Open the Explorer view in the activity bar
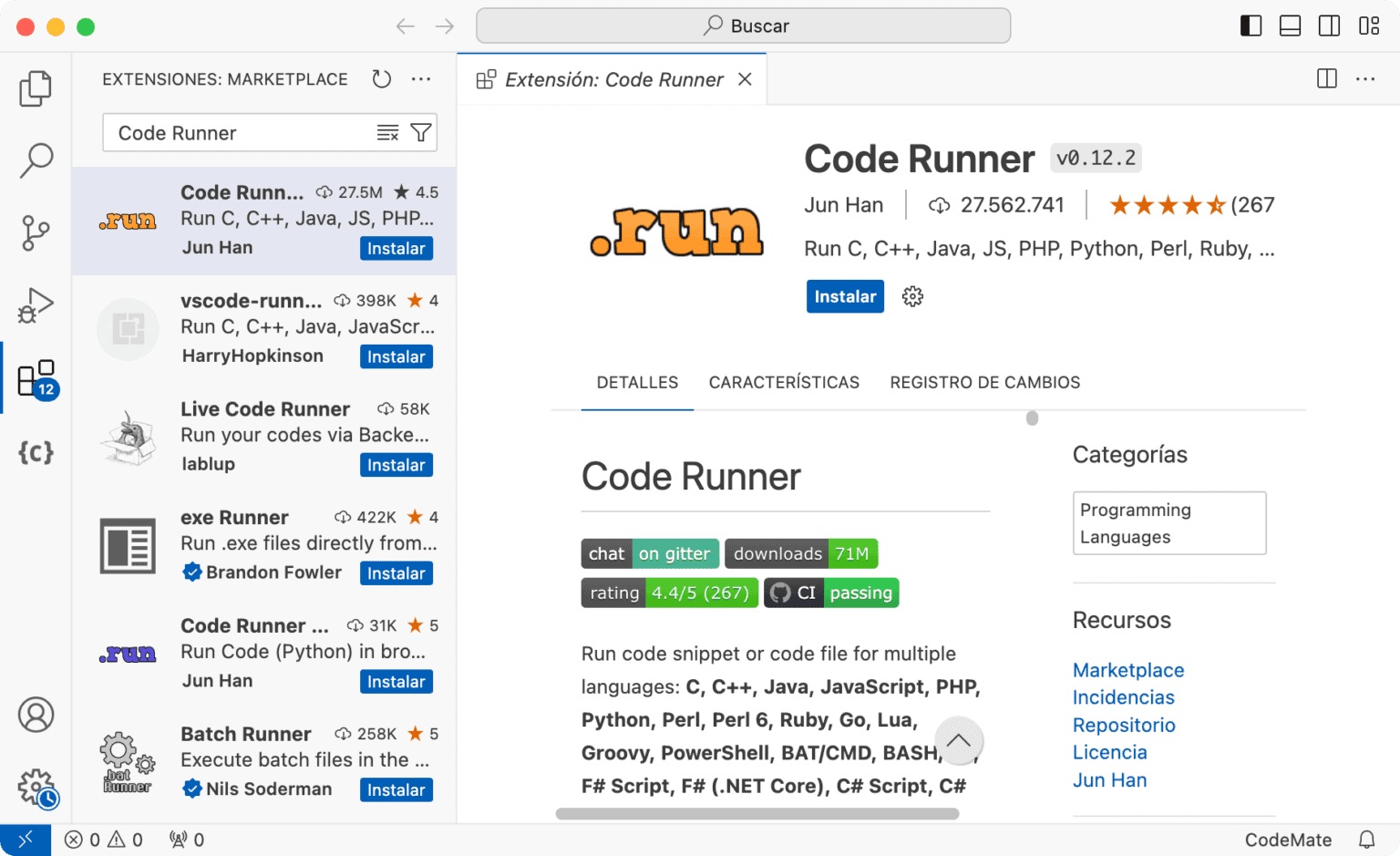This screenshot has height=856, width=1400. [x=36, y=88]
